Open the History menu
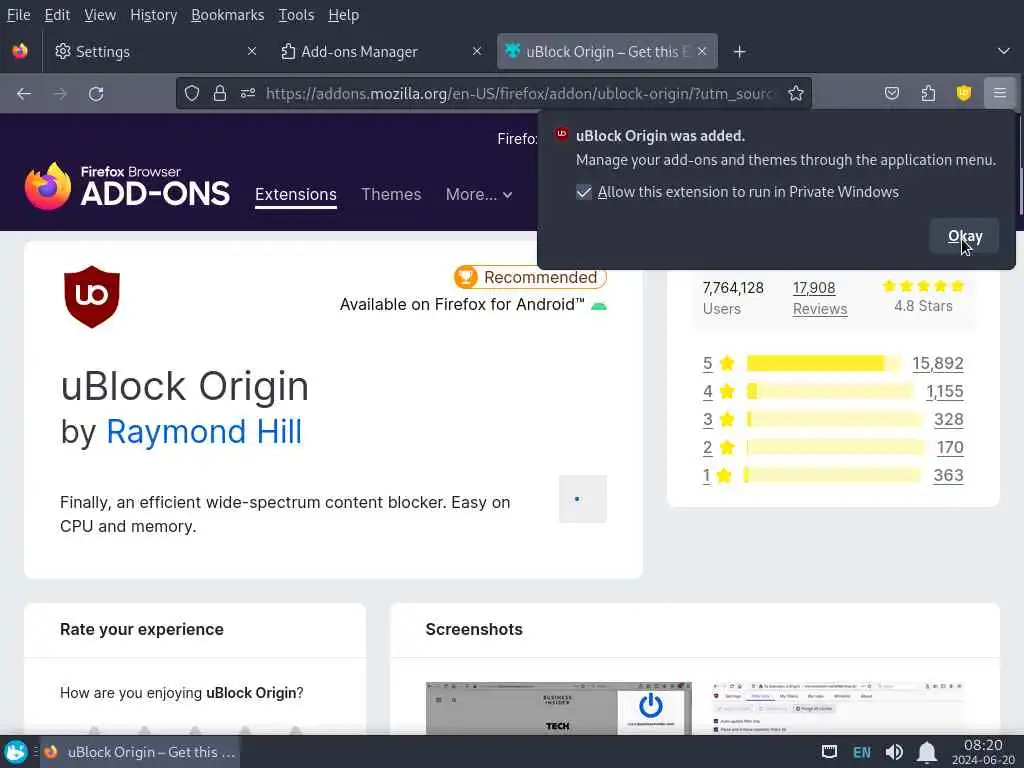This screenshot has width=1024, height=768. coord(153,14)
